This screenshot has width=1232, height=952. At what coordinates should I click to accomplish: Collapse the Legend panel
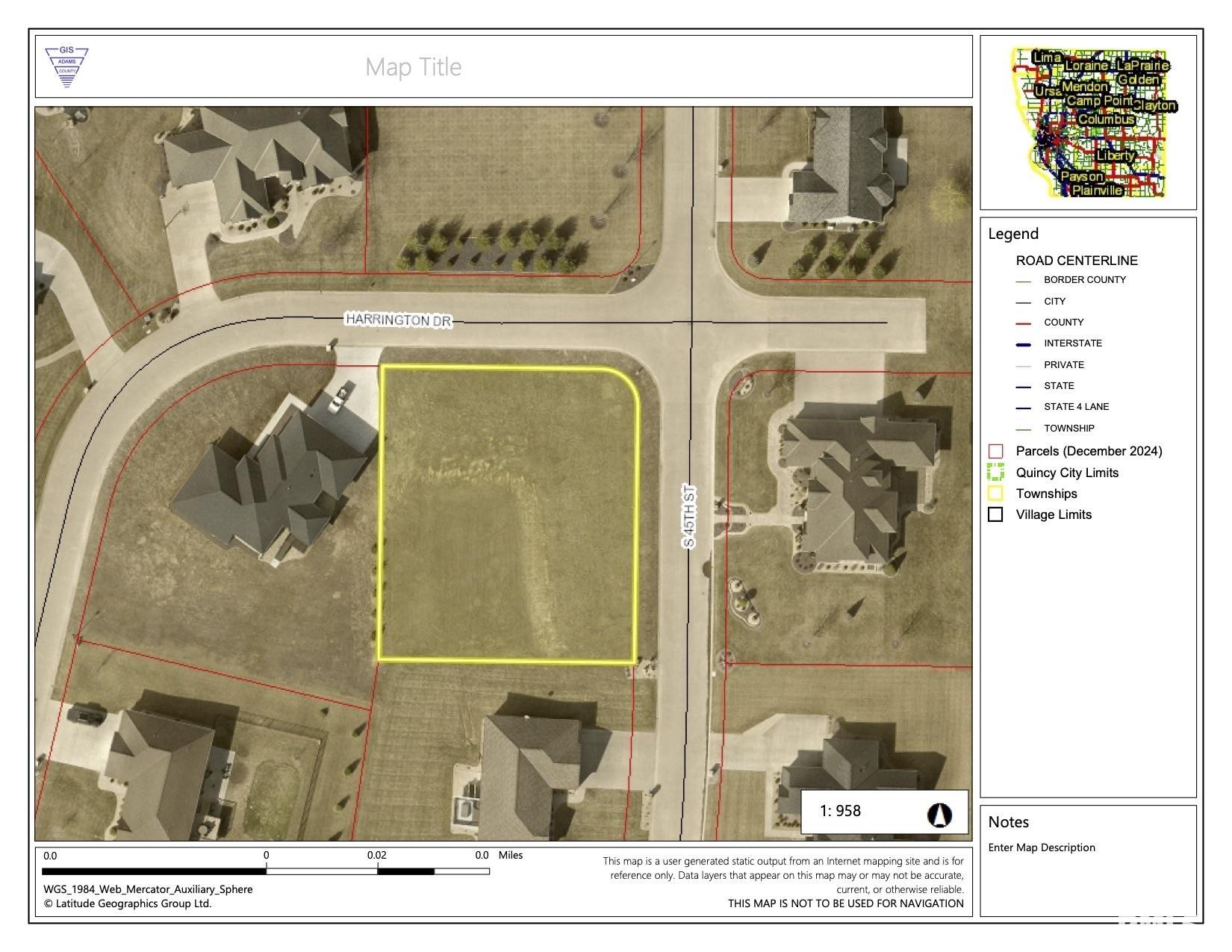(1012, 233)
